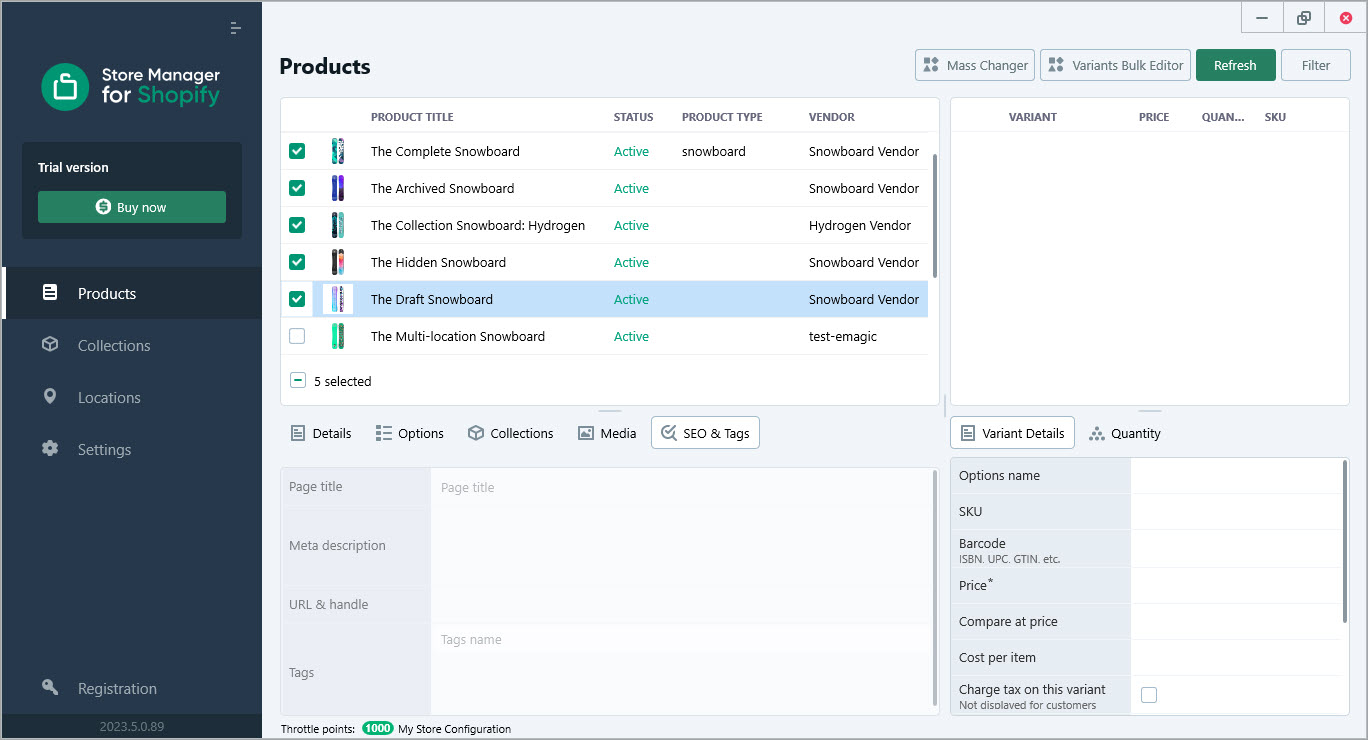Switch to the Quantity tab
The image size is (1368, 740).
(1125, 433)
